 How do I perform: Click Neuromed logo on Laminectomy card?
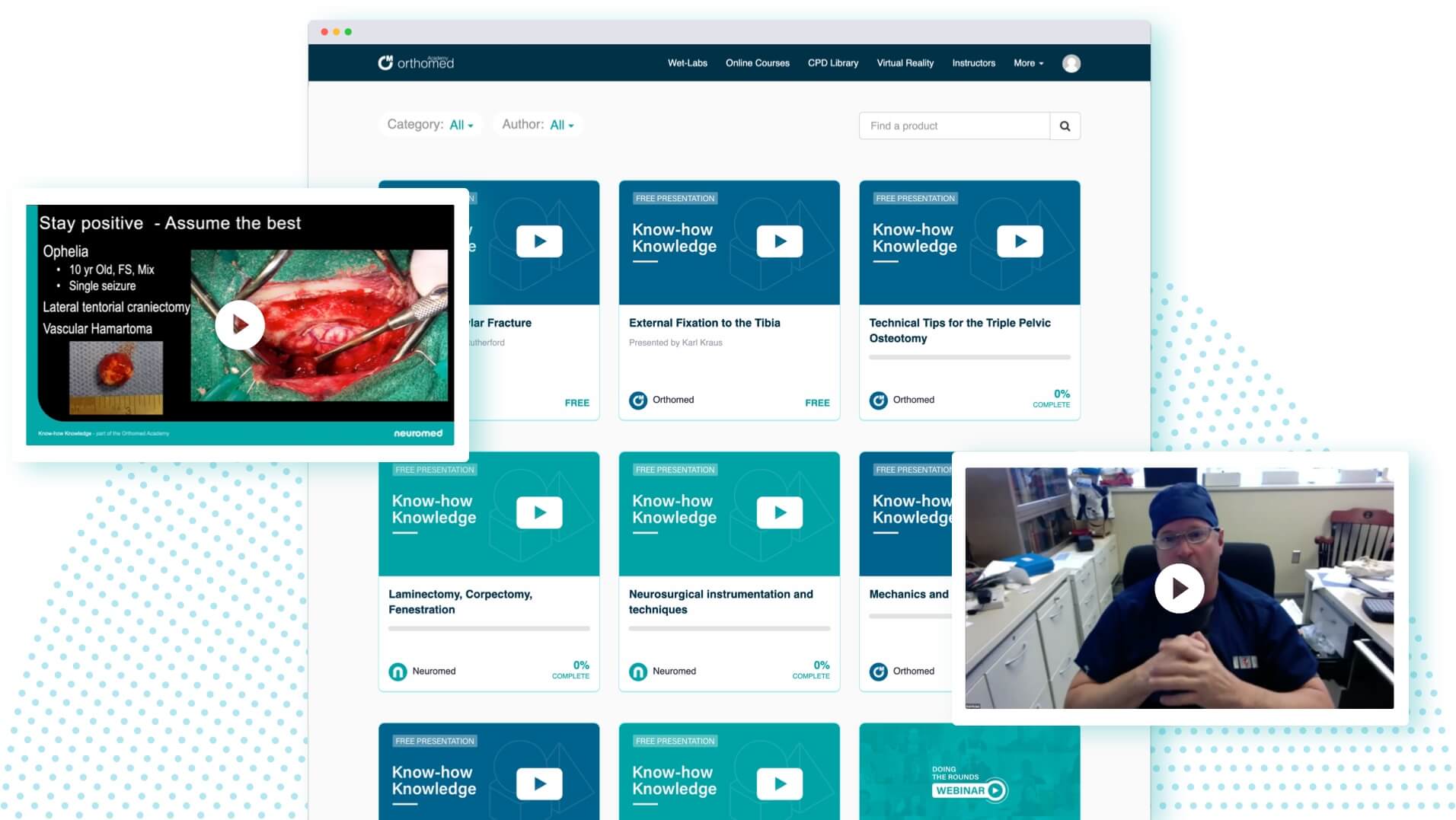[398, 672]
